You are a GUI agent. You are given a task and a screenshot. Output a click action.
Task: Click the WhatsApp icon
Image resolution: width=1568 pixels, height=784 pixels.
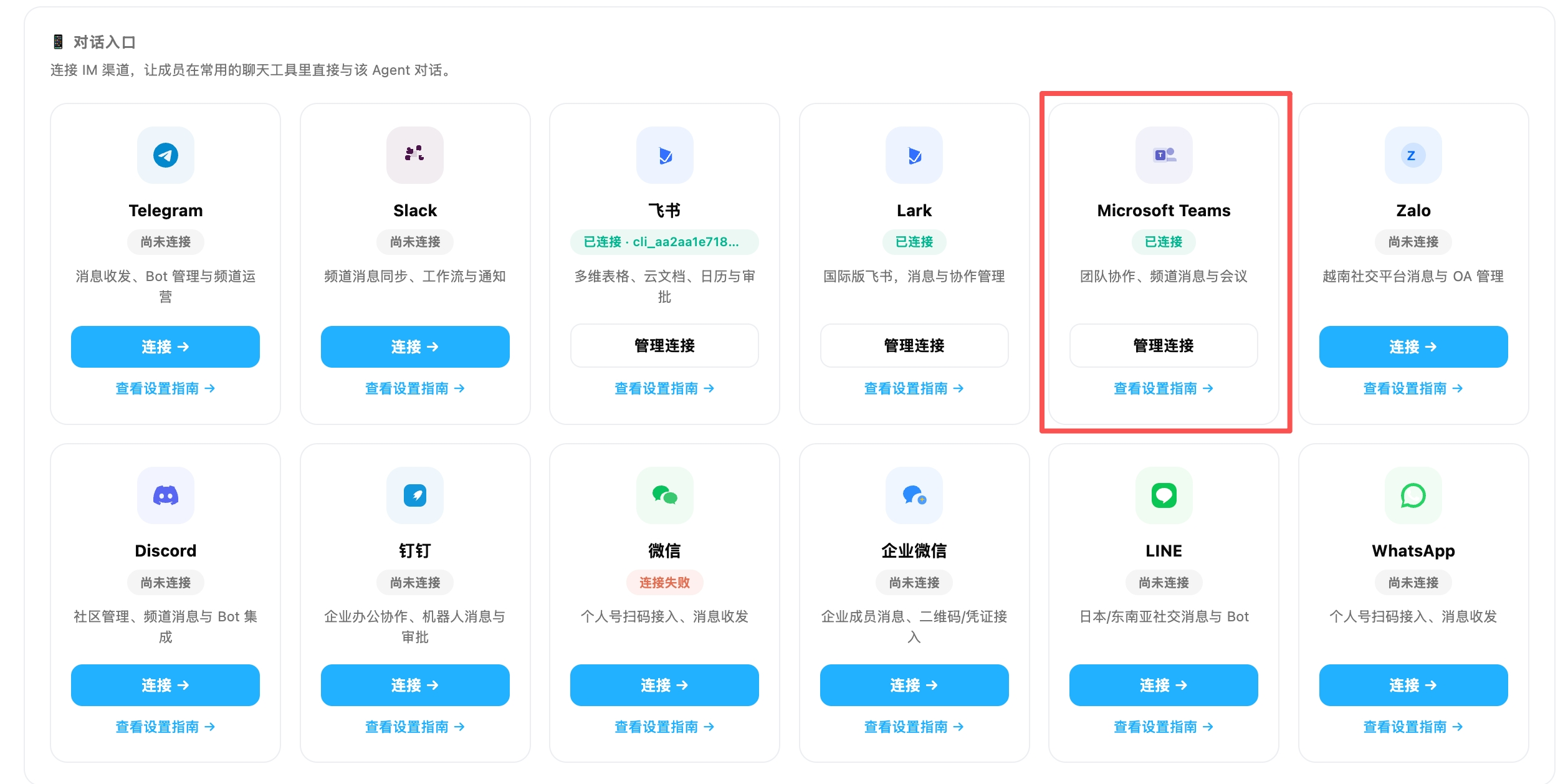point(1413,495)
